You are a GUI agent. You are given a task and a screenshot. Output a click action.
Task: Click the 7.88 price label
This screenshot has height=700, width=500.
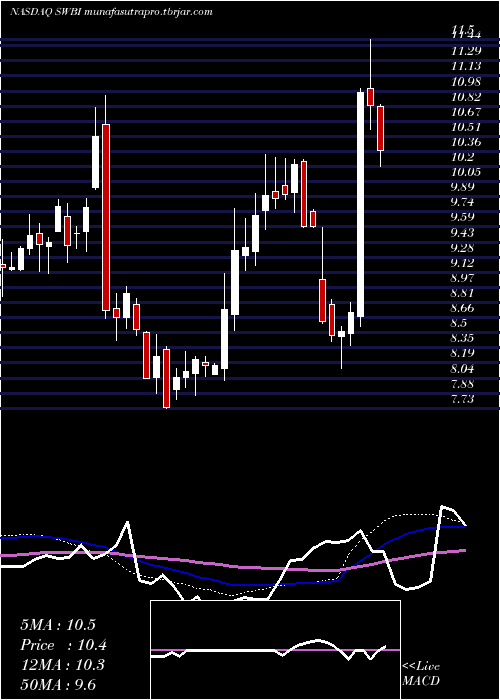click(x=462, y=384)
